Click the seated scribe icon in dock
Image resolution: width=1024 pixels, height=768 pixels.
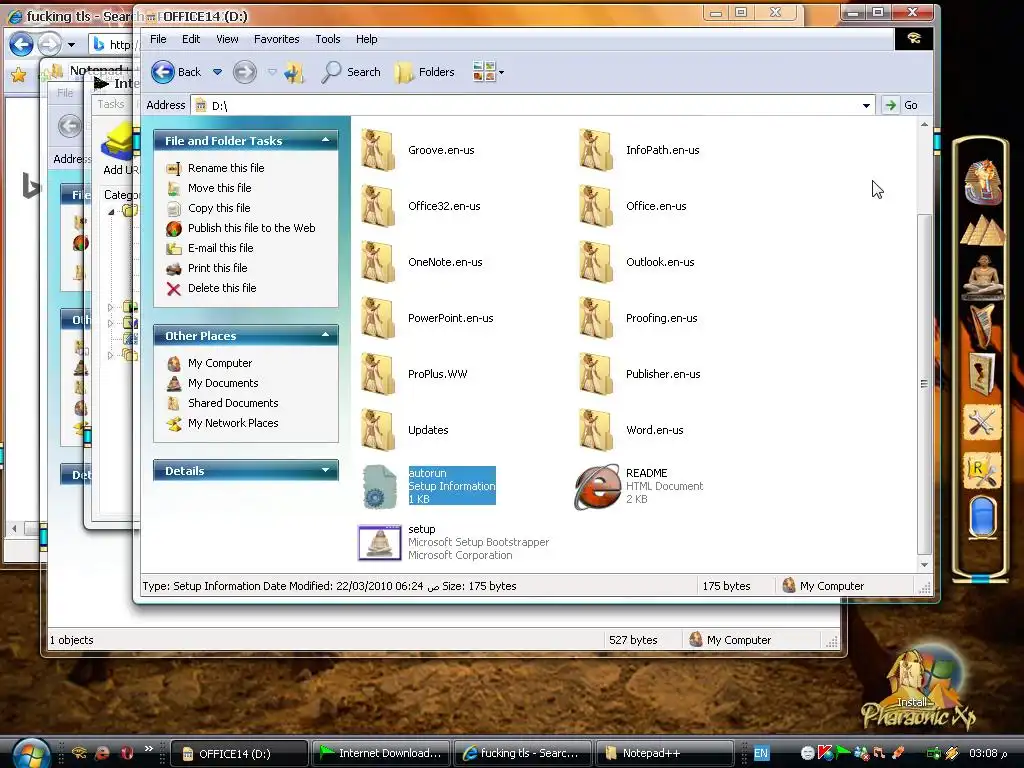[983, 277]
